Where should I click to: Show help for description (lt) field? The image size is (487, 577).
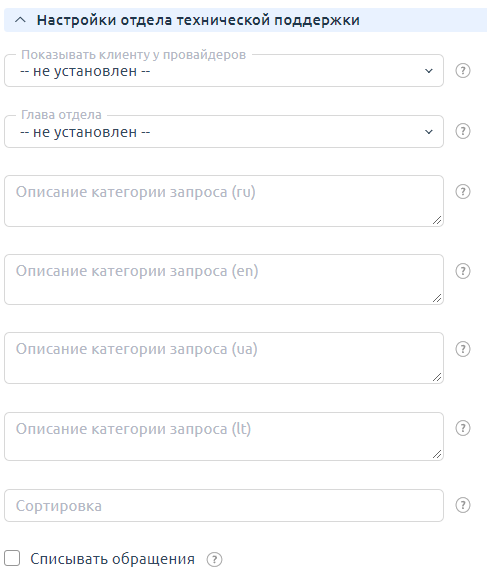463,428
